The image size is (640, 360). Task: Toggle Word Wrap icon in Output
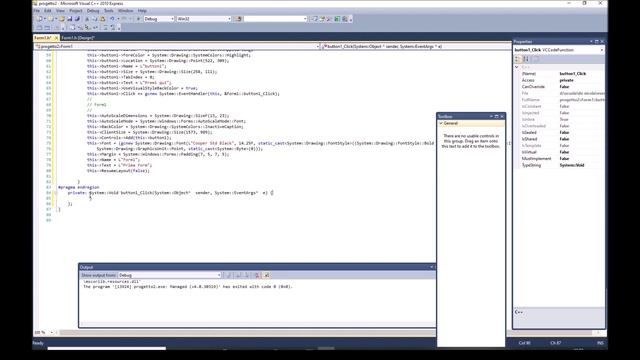tap(267, 276)
